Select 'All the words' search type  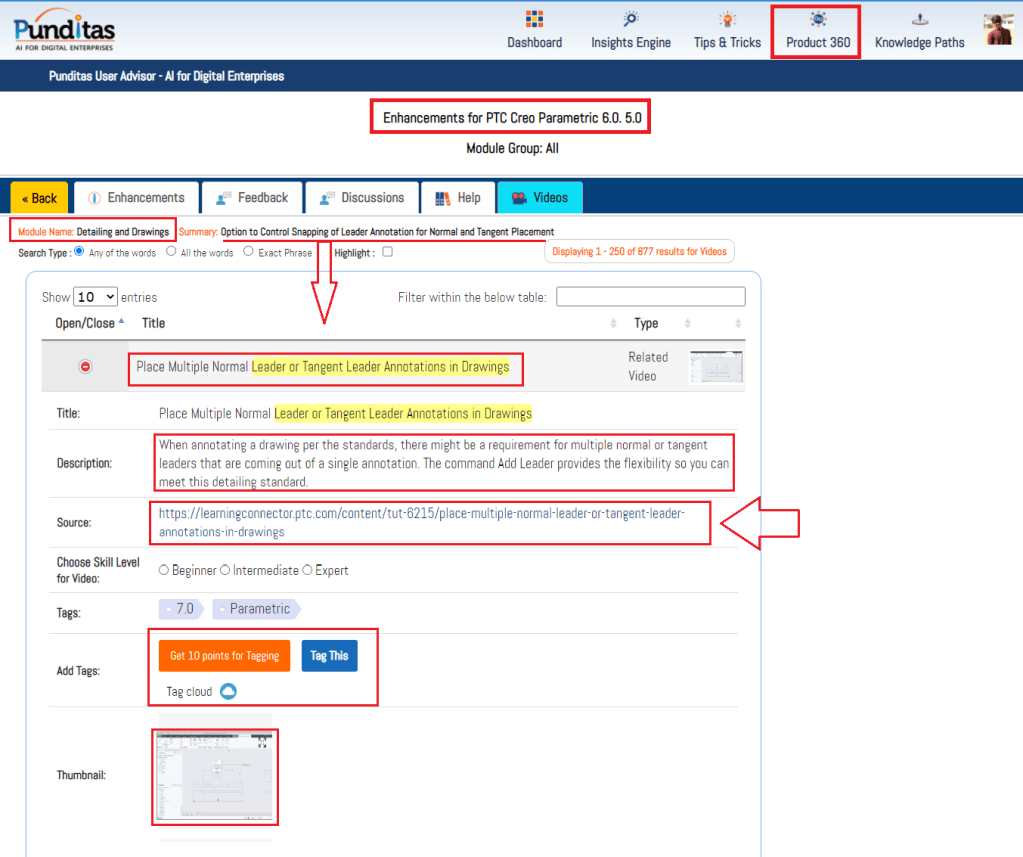click(x=172, y=252)
